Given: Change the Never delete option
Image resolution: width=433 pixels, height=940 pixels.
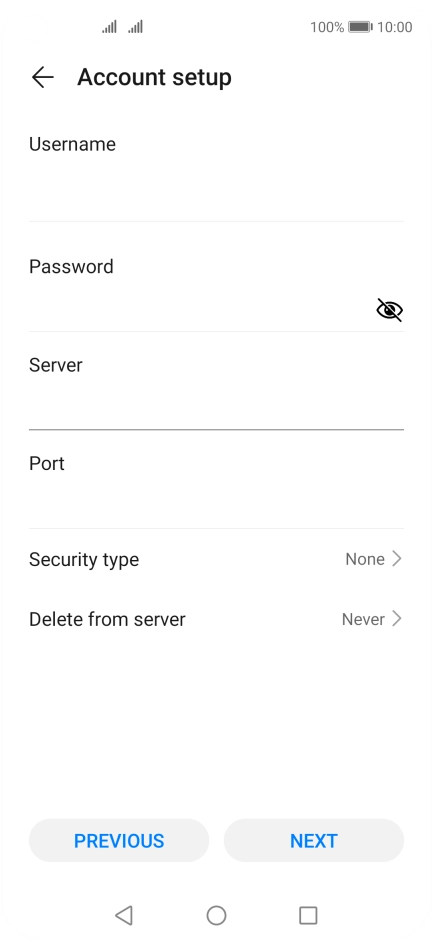Looking at the screenshot, I should 363,619.
